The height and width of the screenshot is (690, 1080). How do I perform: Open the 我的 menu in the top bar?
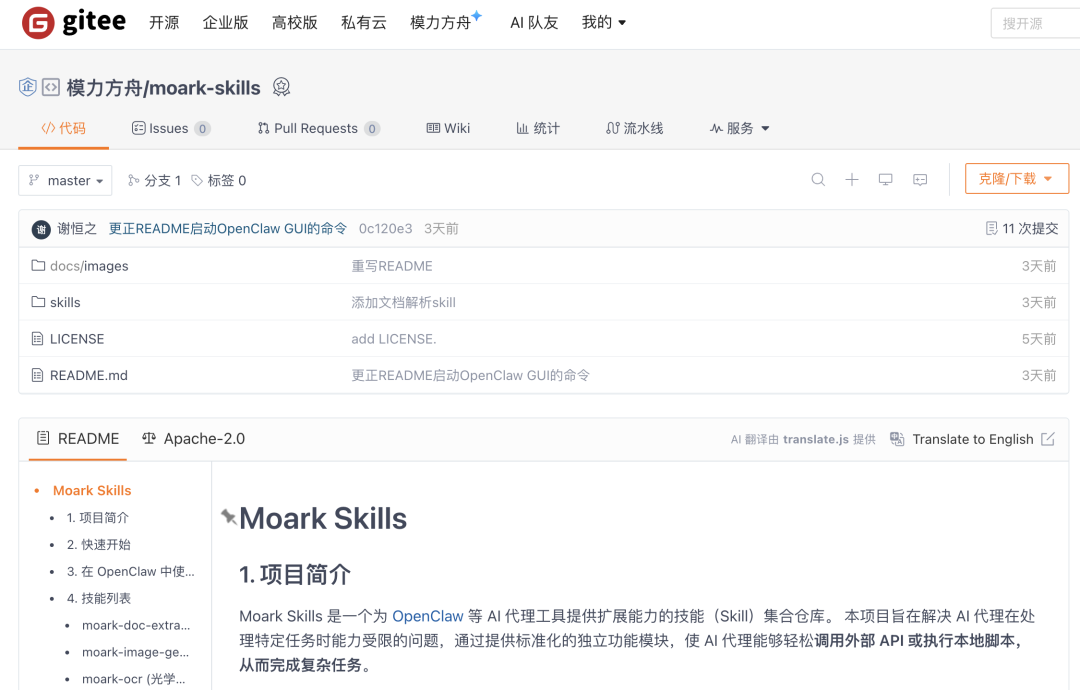pos(604,22)
